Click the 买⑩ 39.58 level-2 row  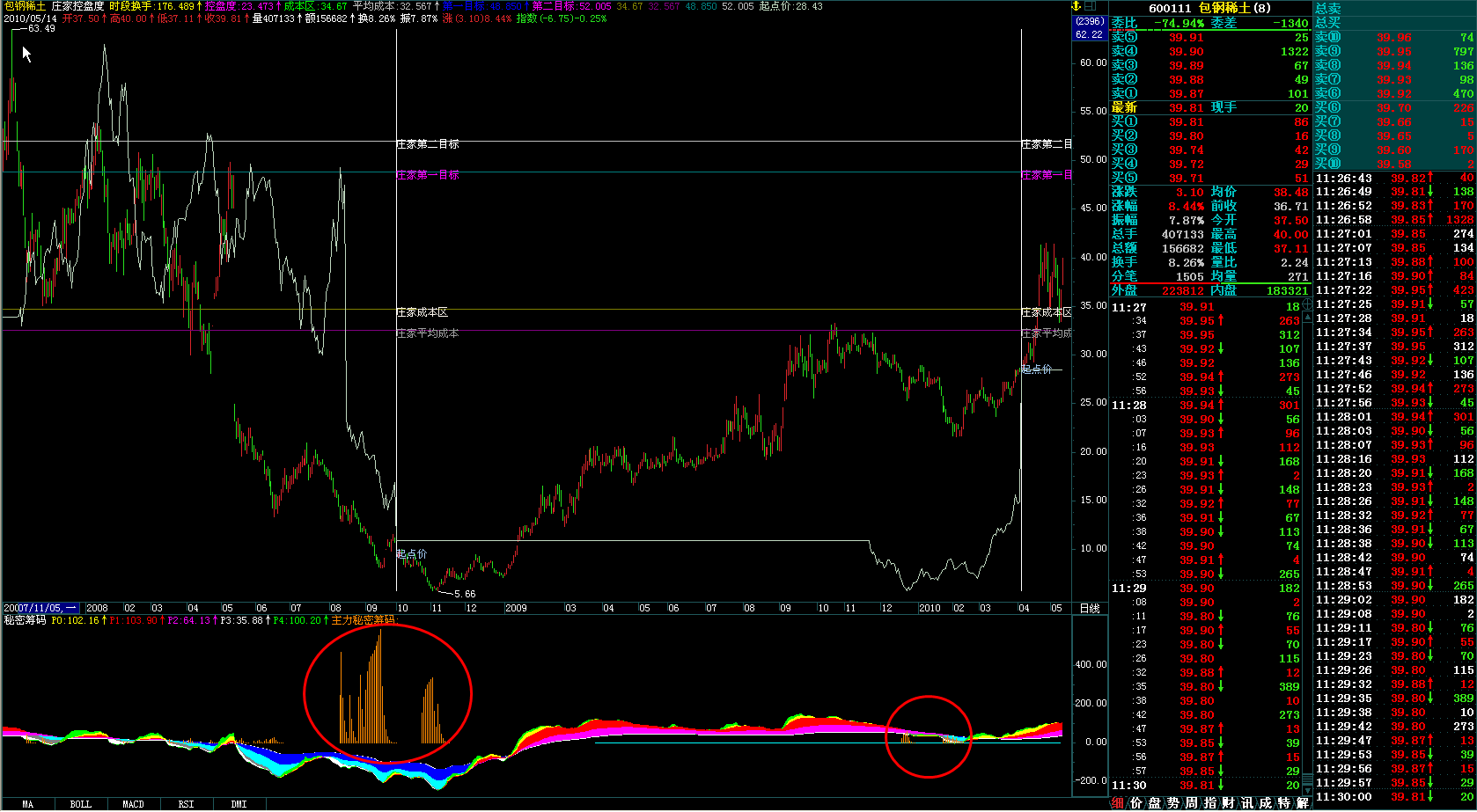click(x=1394, y=165)
